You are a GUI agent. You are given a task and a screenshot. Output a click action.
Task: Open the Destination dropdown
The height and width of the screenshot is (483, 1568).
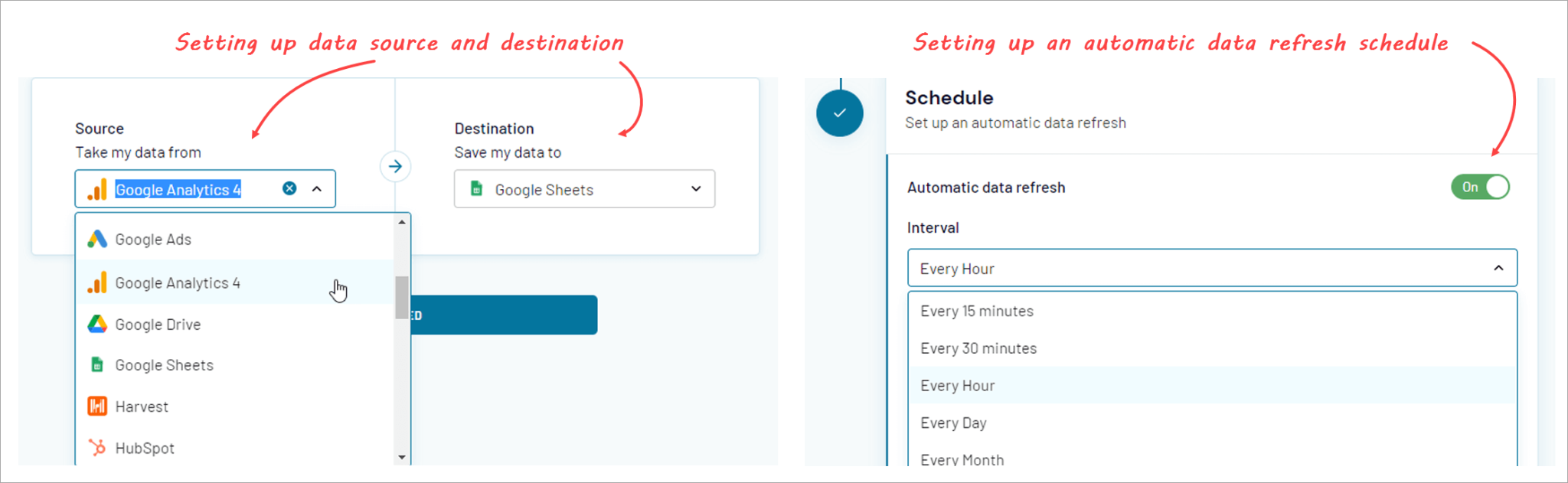tap(694, 189)
